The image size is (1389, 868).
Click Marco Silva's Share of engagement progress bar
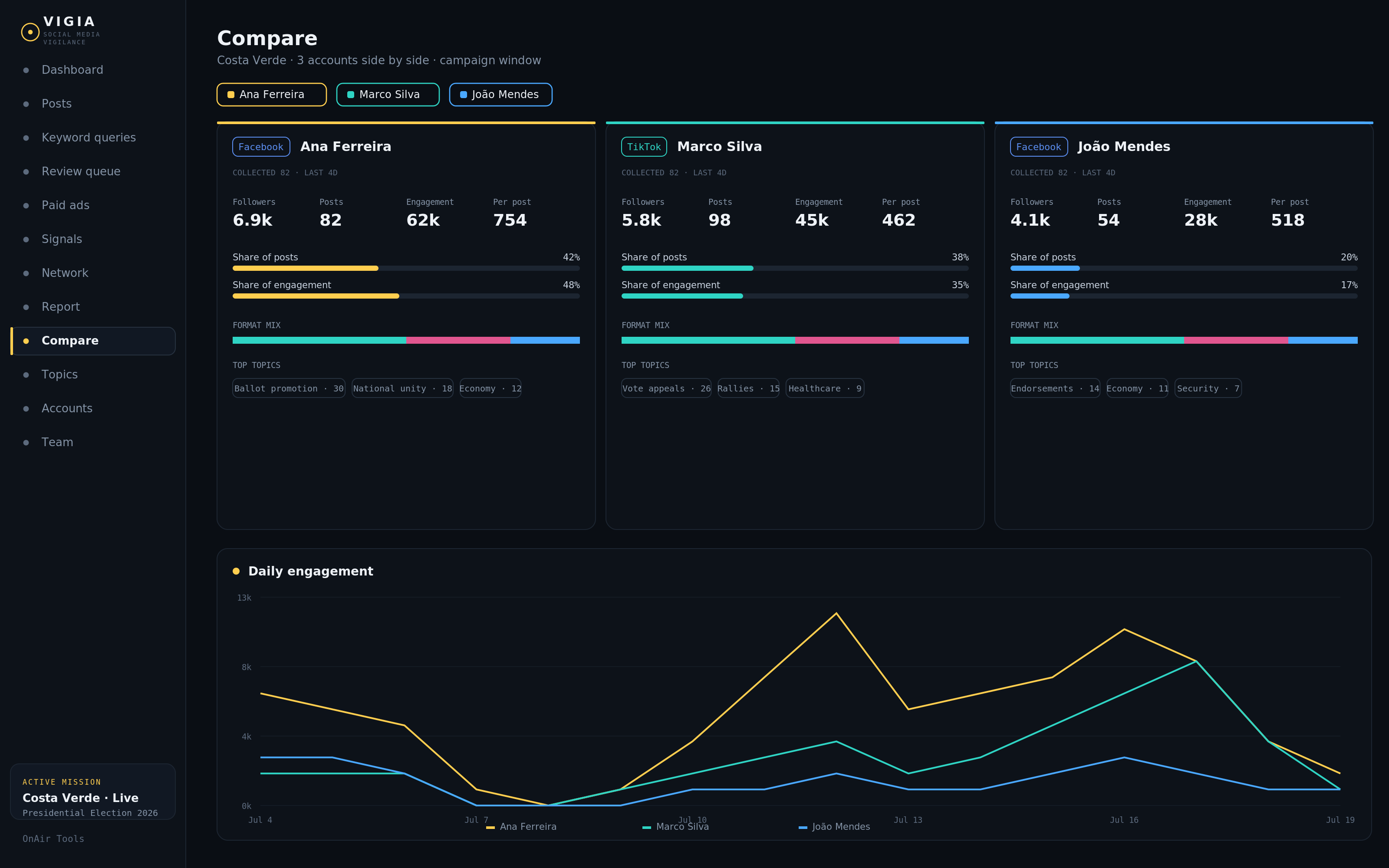pyautogui.click(x=795, y=296)
